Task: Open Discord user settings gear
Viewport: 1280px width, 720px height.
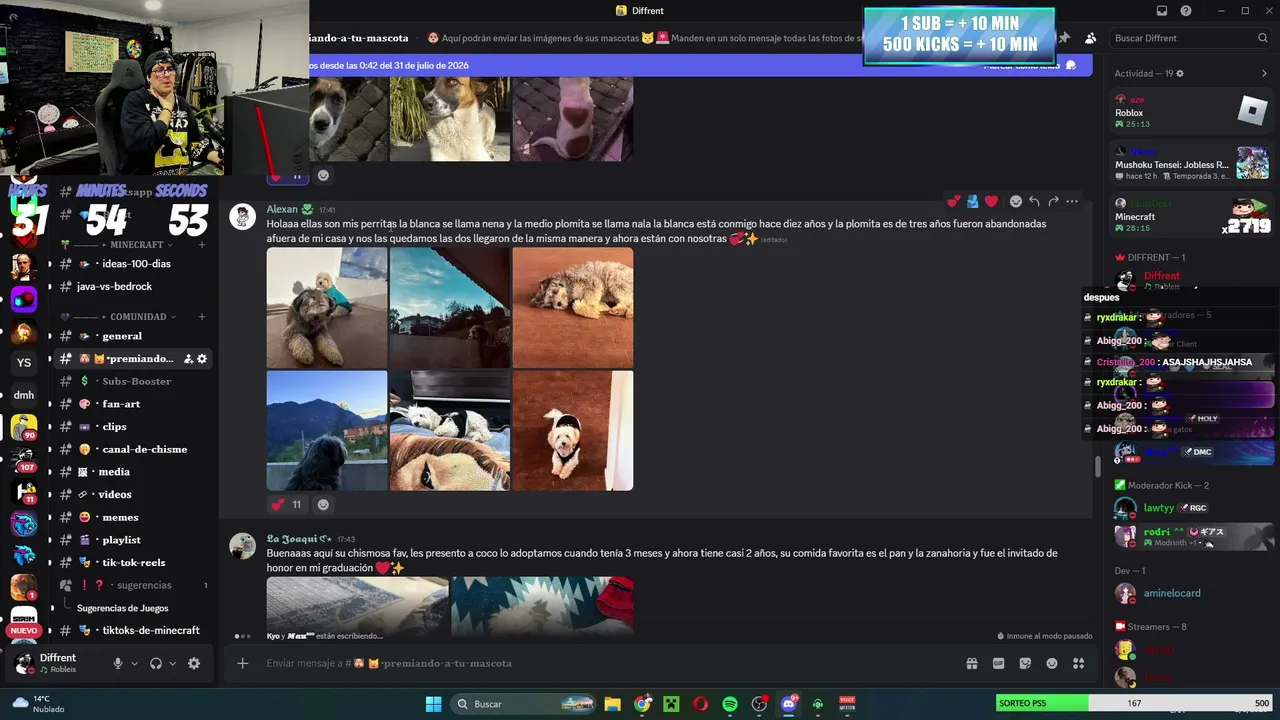Action: point(194,663)
